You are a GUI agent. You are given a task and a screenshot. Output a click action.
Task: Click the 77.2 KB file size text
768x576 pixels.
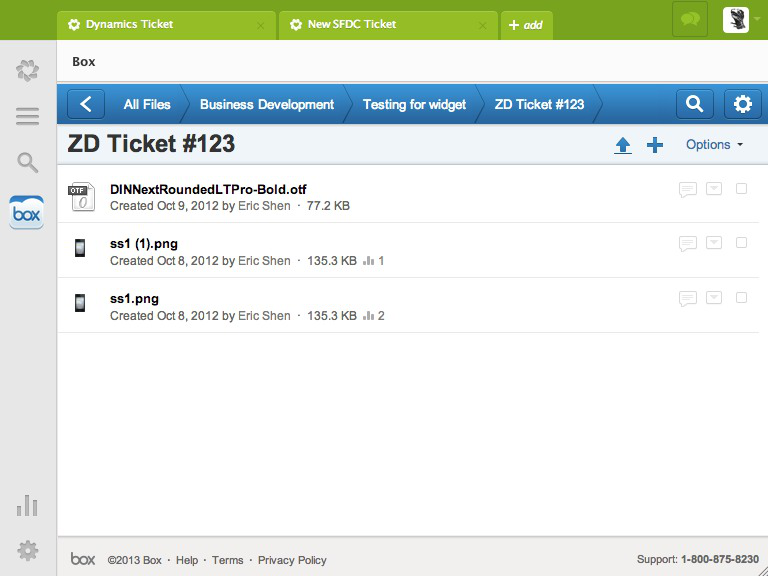(328, 206)
